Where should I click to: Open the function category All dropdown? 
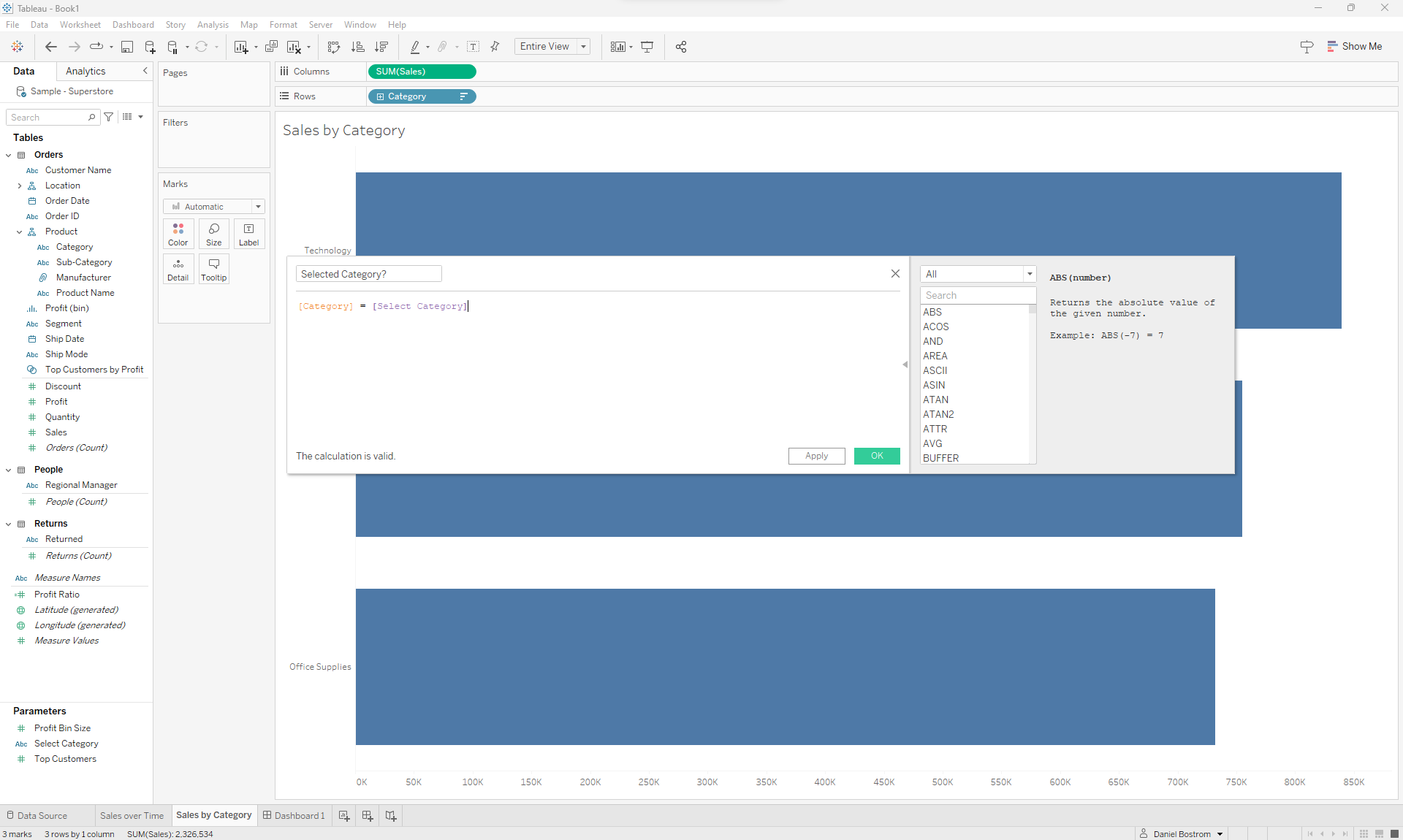tap(977, 274)
